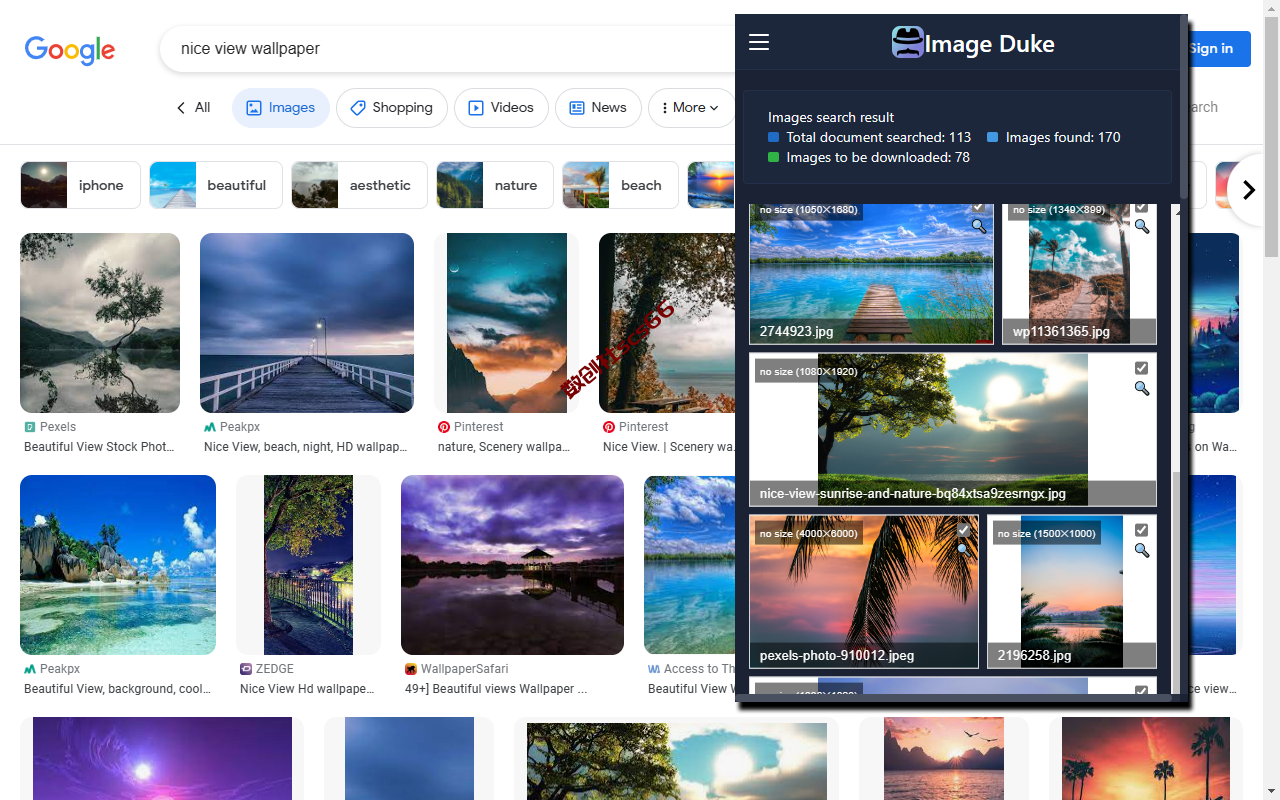Click the Google logo

click(x=70, y=50)
